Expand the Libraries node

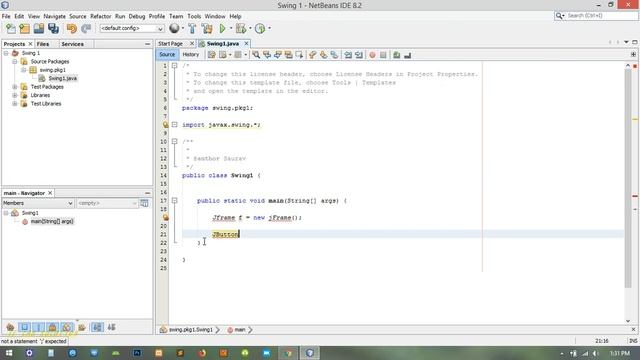pos(15,95)
